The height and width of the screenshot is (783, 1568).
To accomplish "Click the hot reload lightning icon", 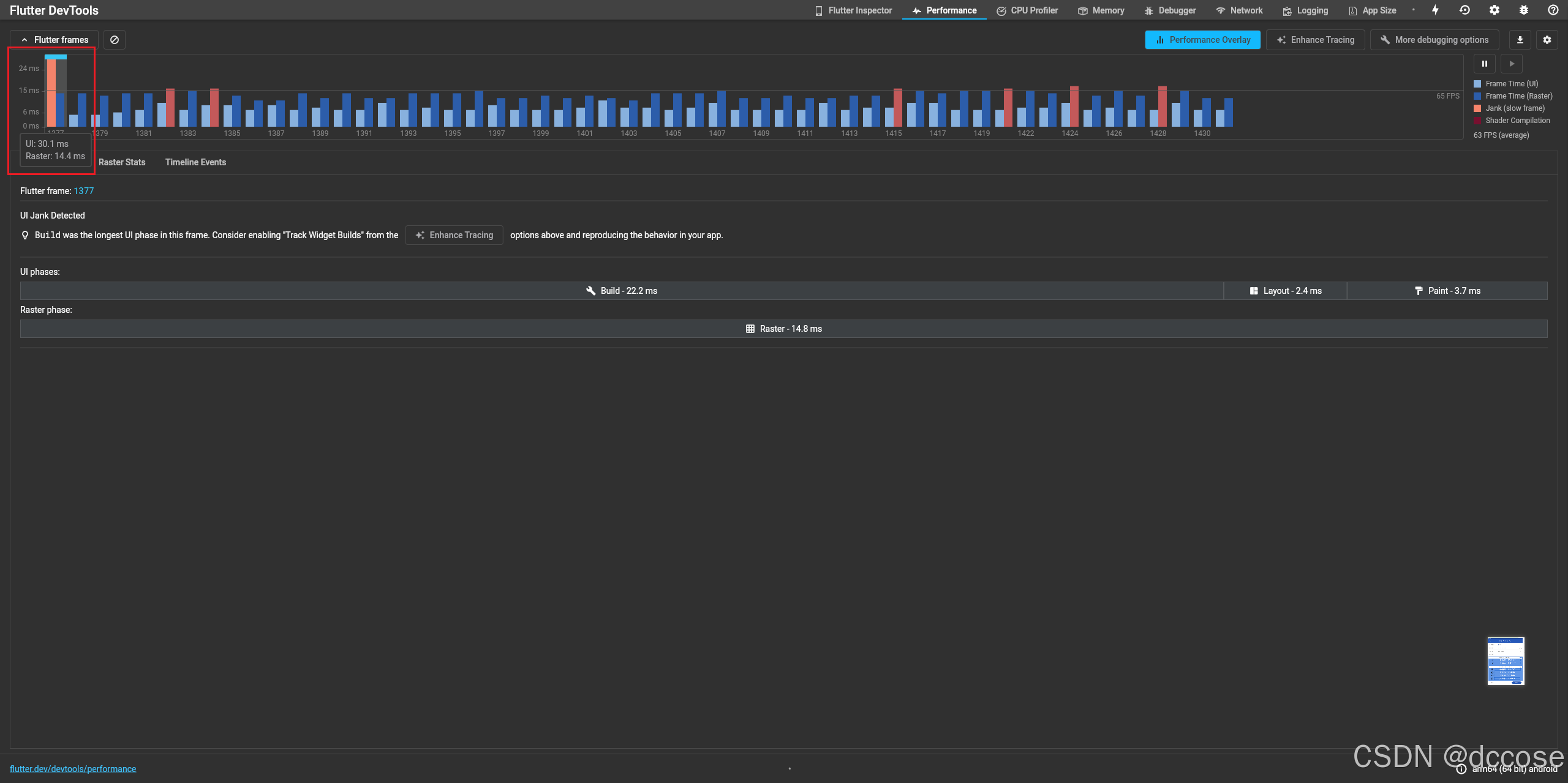I will point(1435,10).
